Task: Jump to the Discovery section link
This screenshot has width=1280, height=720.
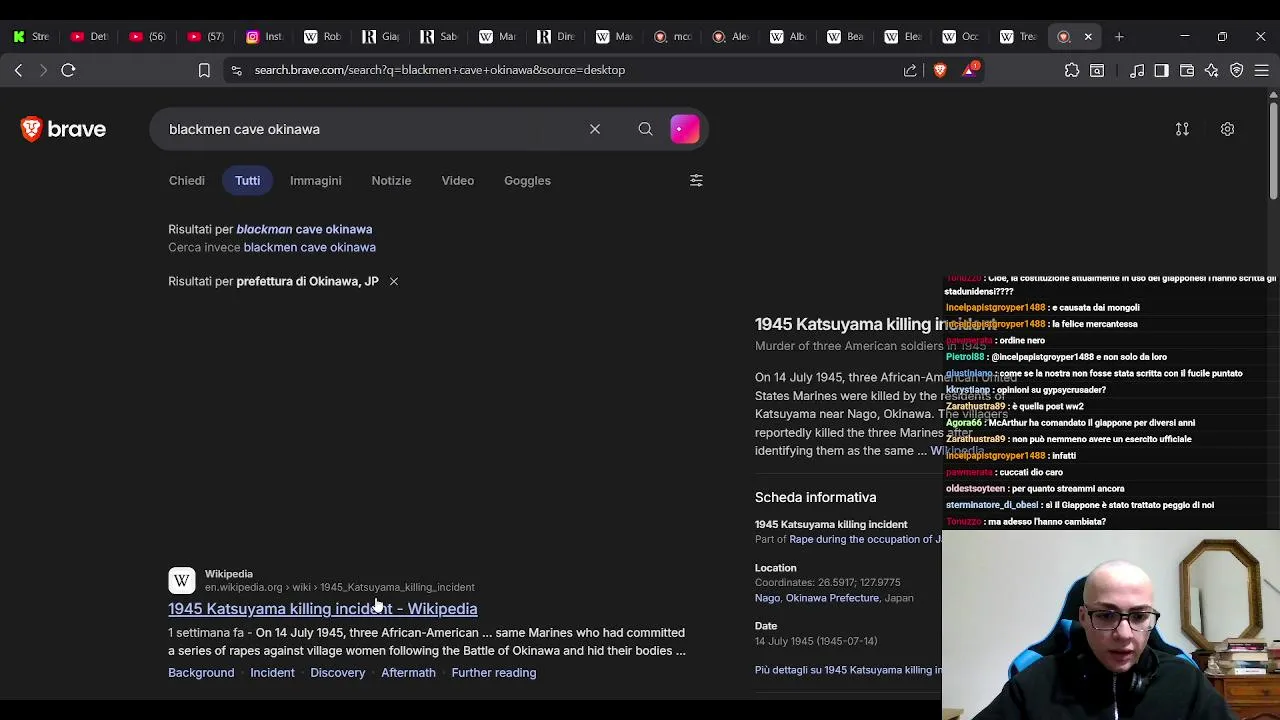Action: [x=338, y=672]
